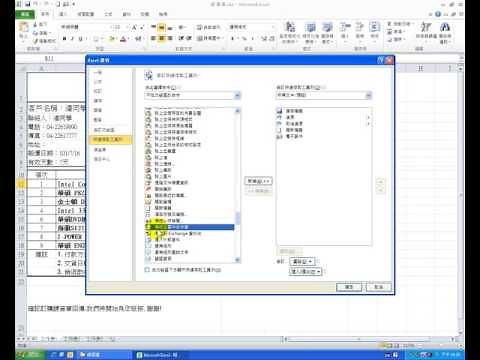The image size is (480, 360).
Task: Click the Name Box cell reference field
Action: click(x=49, y=59)
